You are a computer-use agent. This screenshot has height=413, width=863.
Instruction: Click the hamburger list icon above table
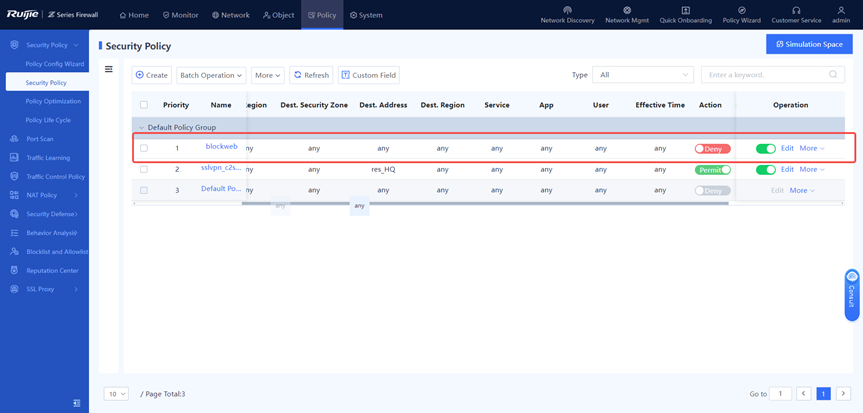pos(109,70)
